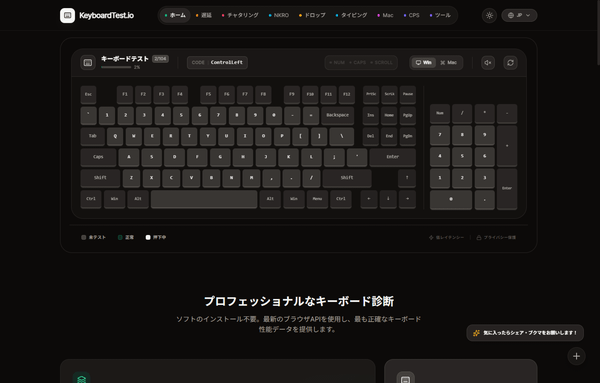The image size is (600, 383).
Task: Click the Tab key on virtual keyboard
Action: pos(93,136)
